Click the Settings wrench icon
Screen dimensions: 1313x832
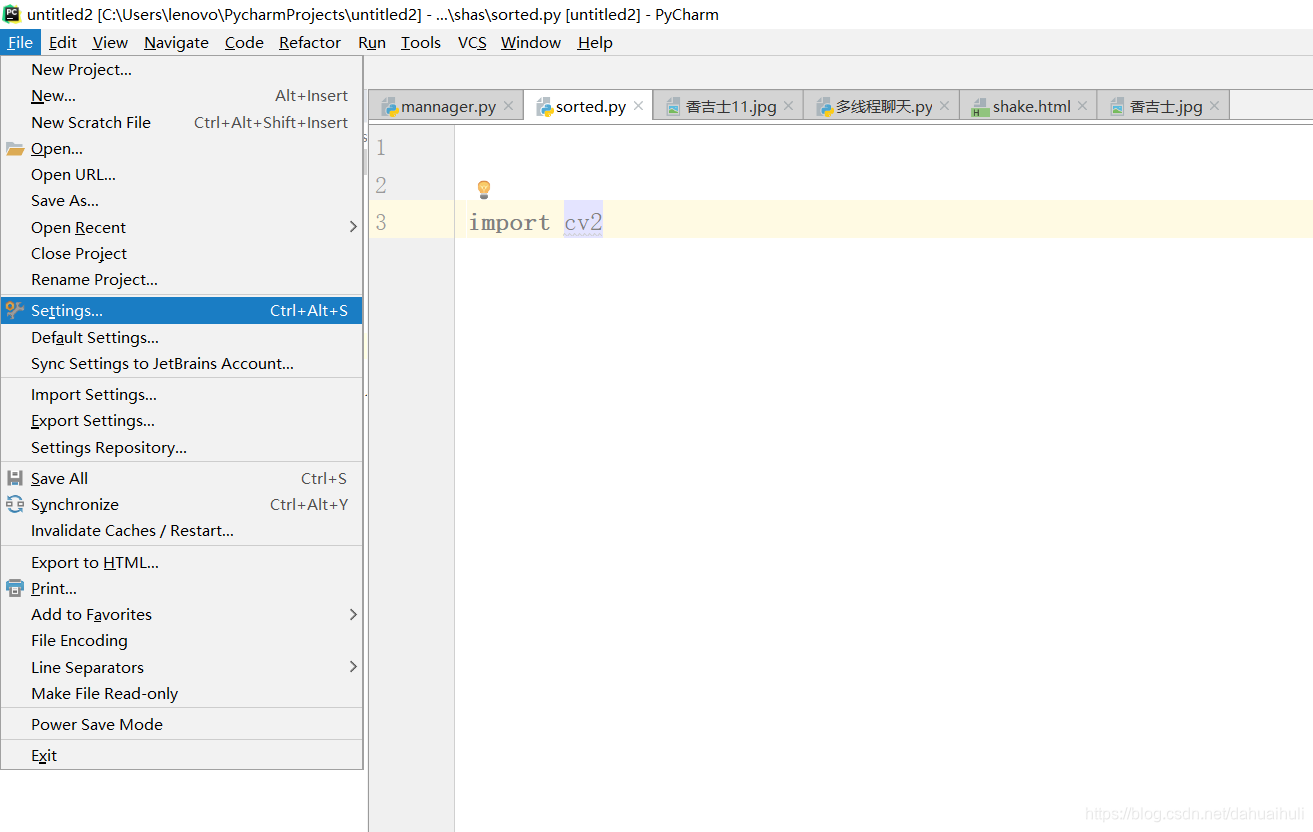14,310
